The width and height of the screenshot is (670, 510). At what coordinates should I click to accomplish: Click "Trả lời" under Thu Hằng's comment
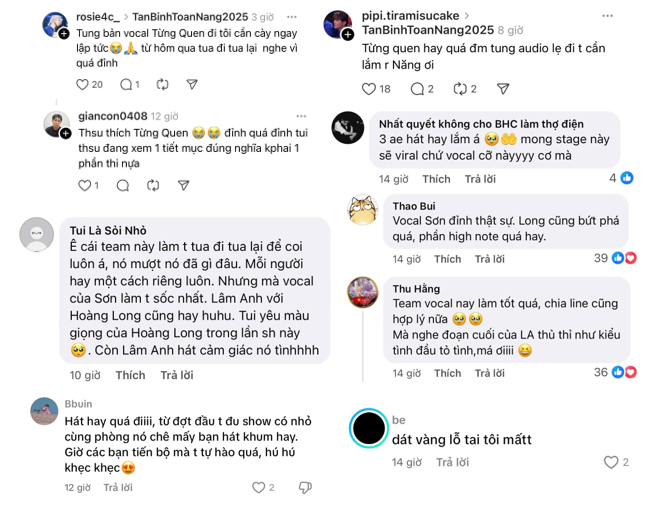[x=489, y=373]
